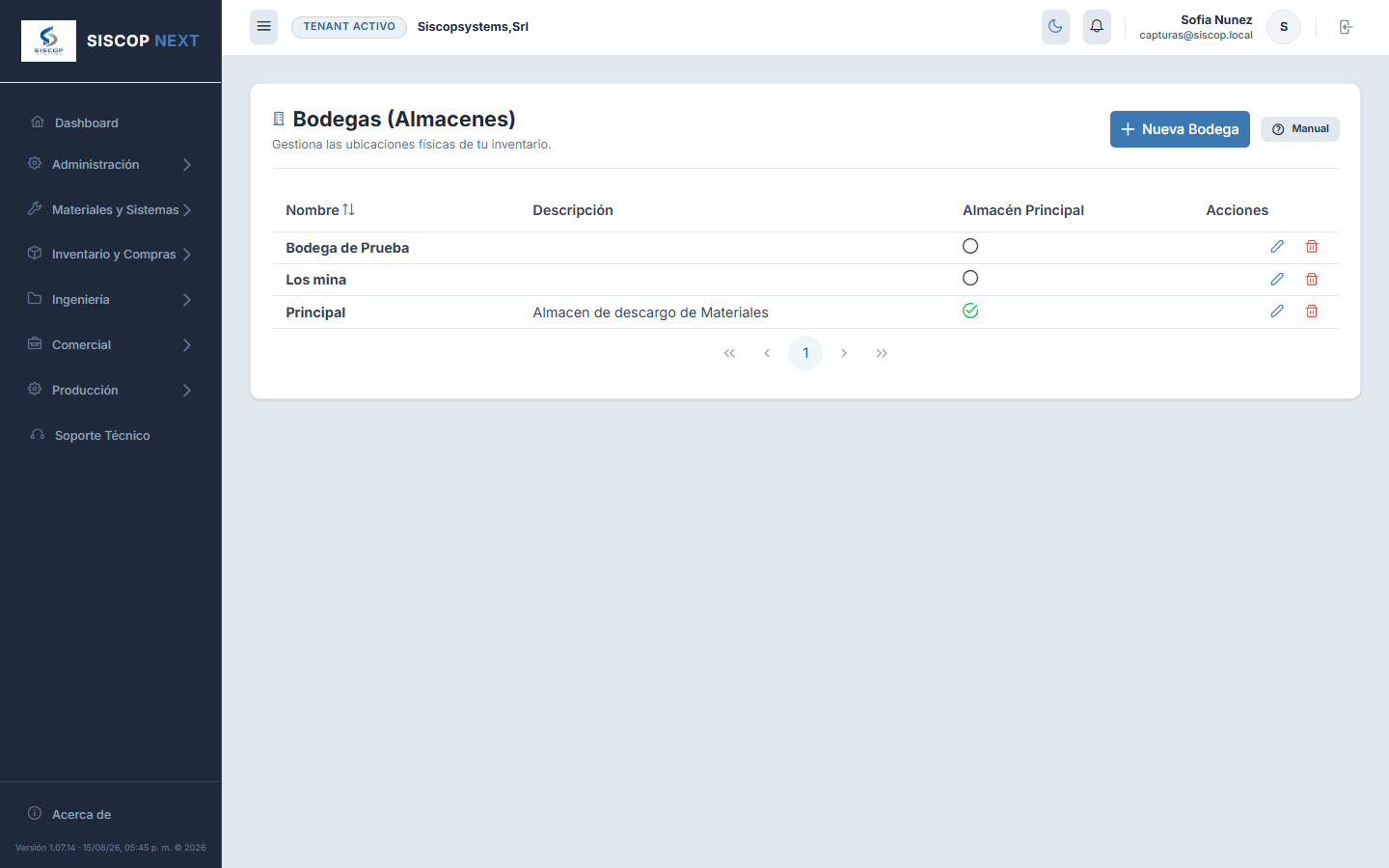Screen dimensions: 1389x868
Task: Go to the previous page
Action: (x=767, y=353)
